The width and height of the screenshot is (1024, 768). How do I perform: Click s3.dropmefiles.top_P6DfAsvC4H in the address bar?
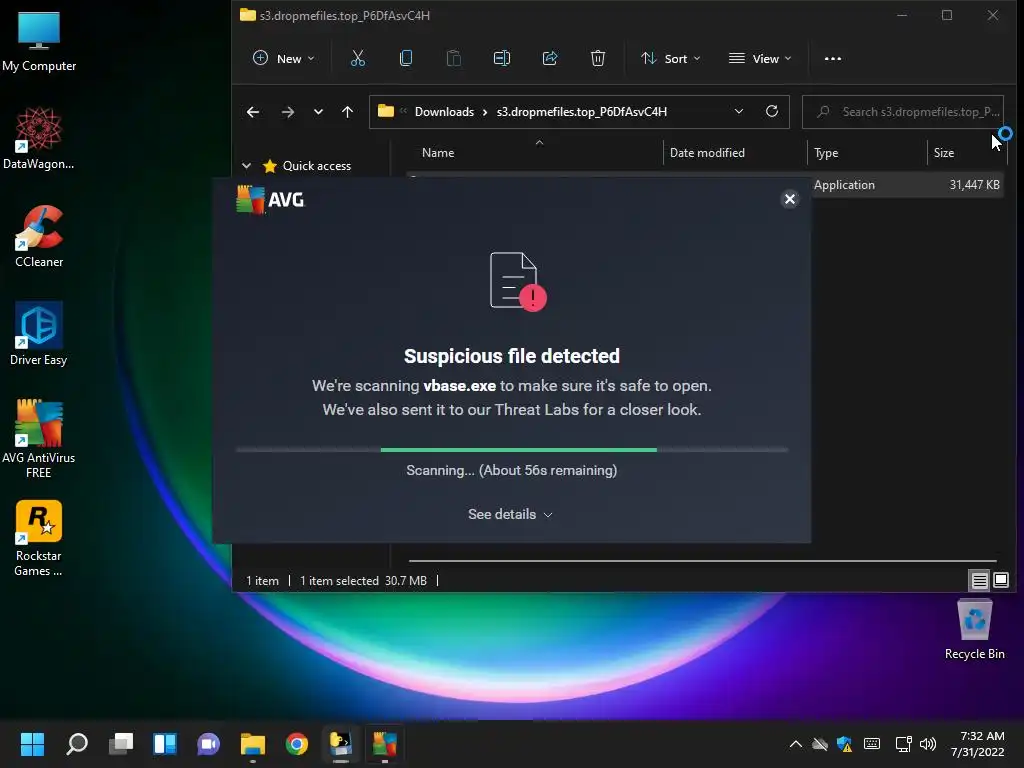point(582,112)
